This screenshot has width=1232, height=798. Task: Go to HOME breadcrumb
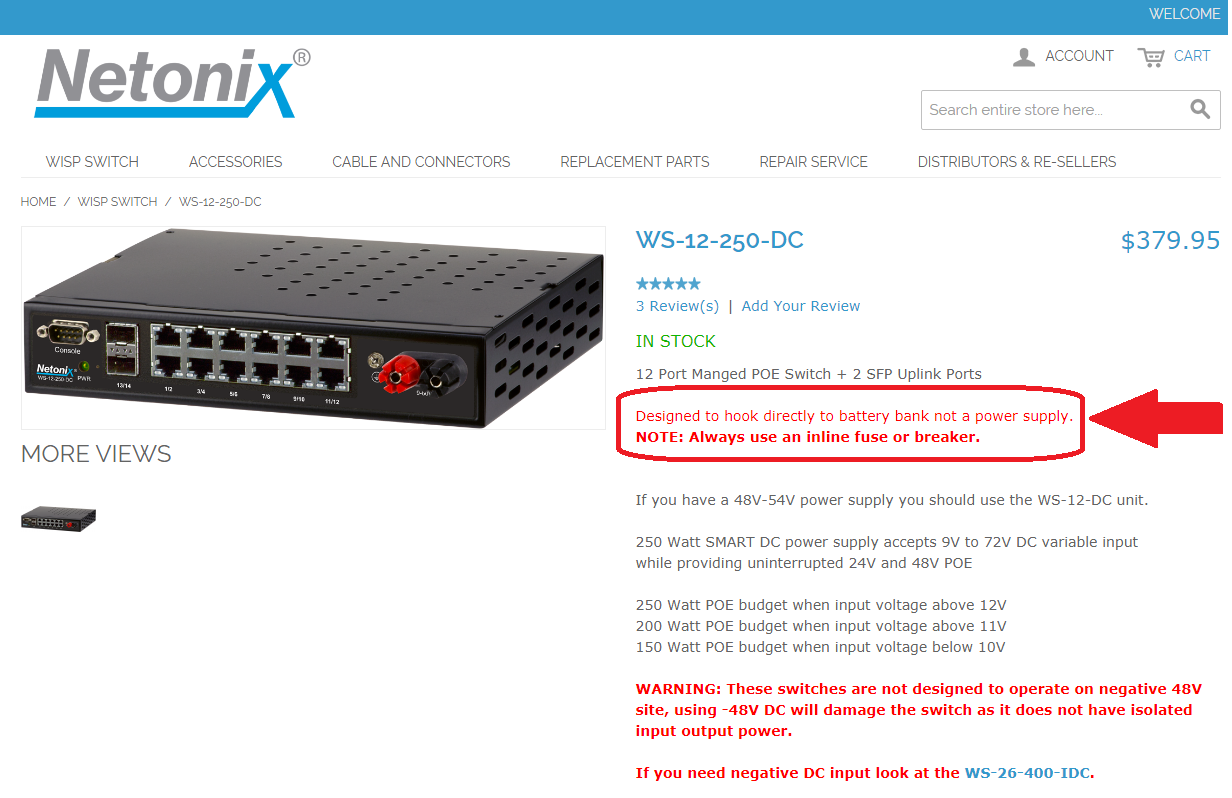[38, 201]
